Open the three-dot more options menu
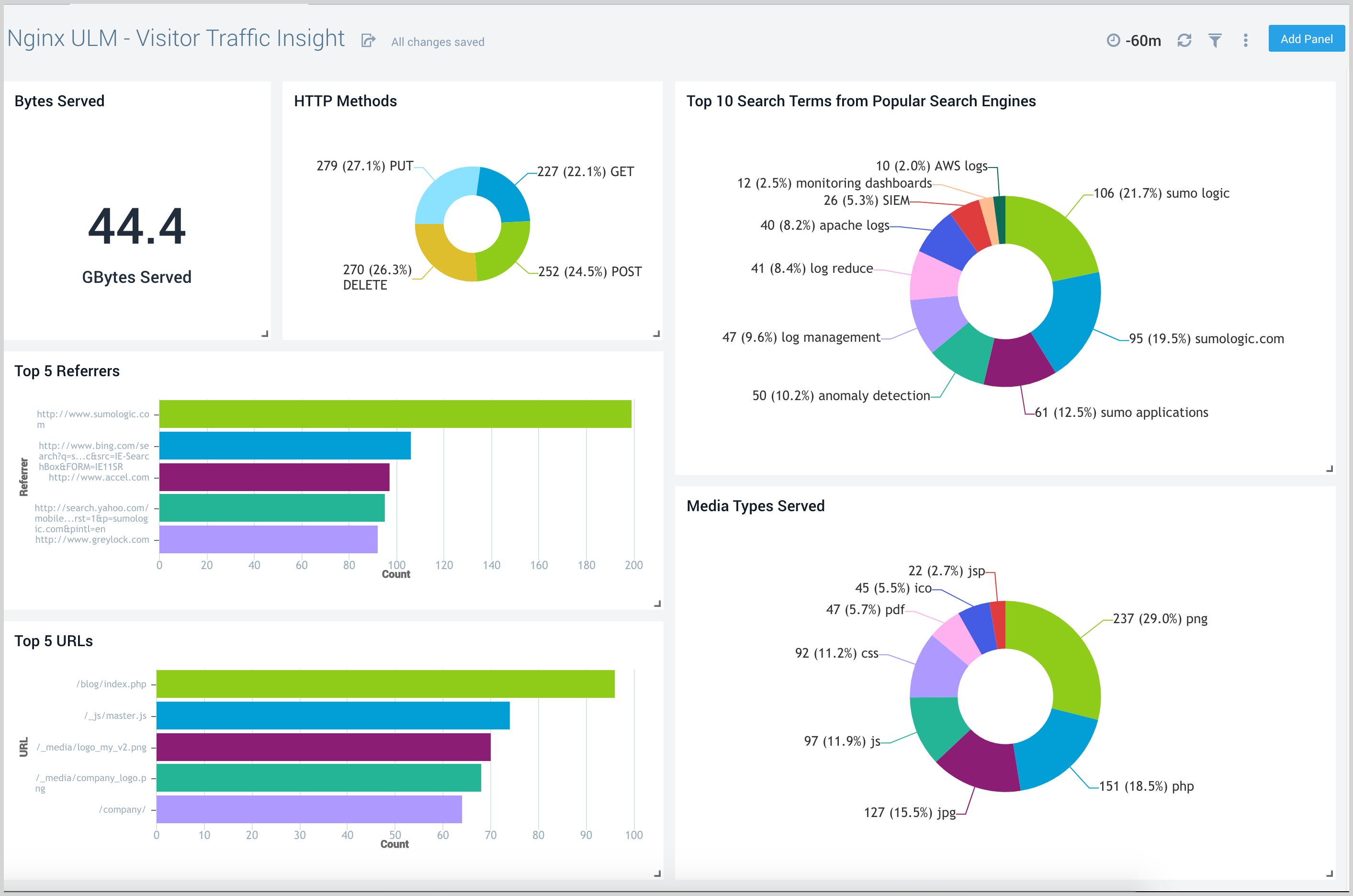 point(1246,41)
